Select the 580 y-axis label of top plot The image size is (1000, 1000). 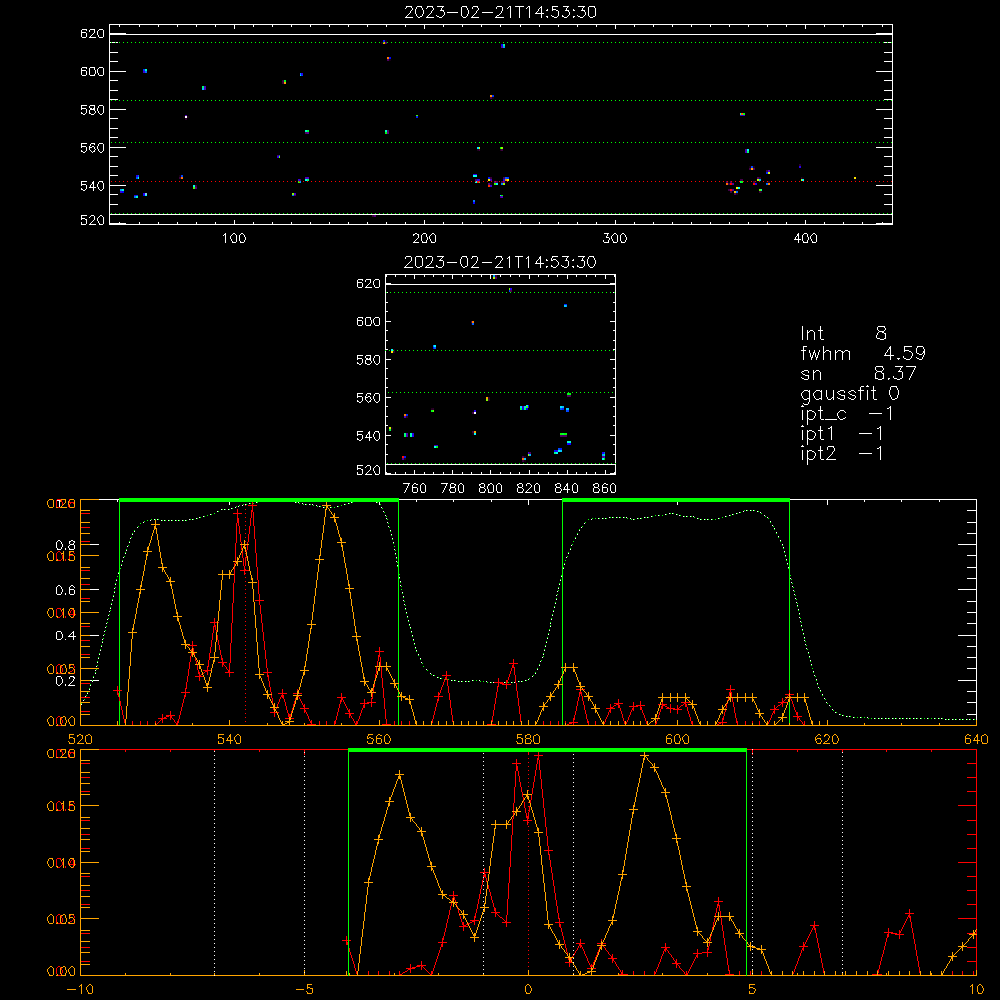click(x=92, y=110)
